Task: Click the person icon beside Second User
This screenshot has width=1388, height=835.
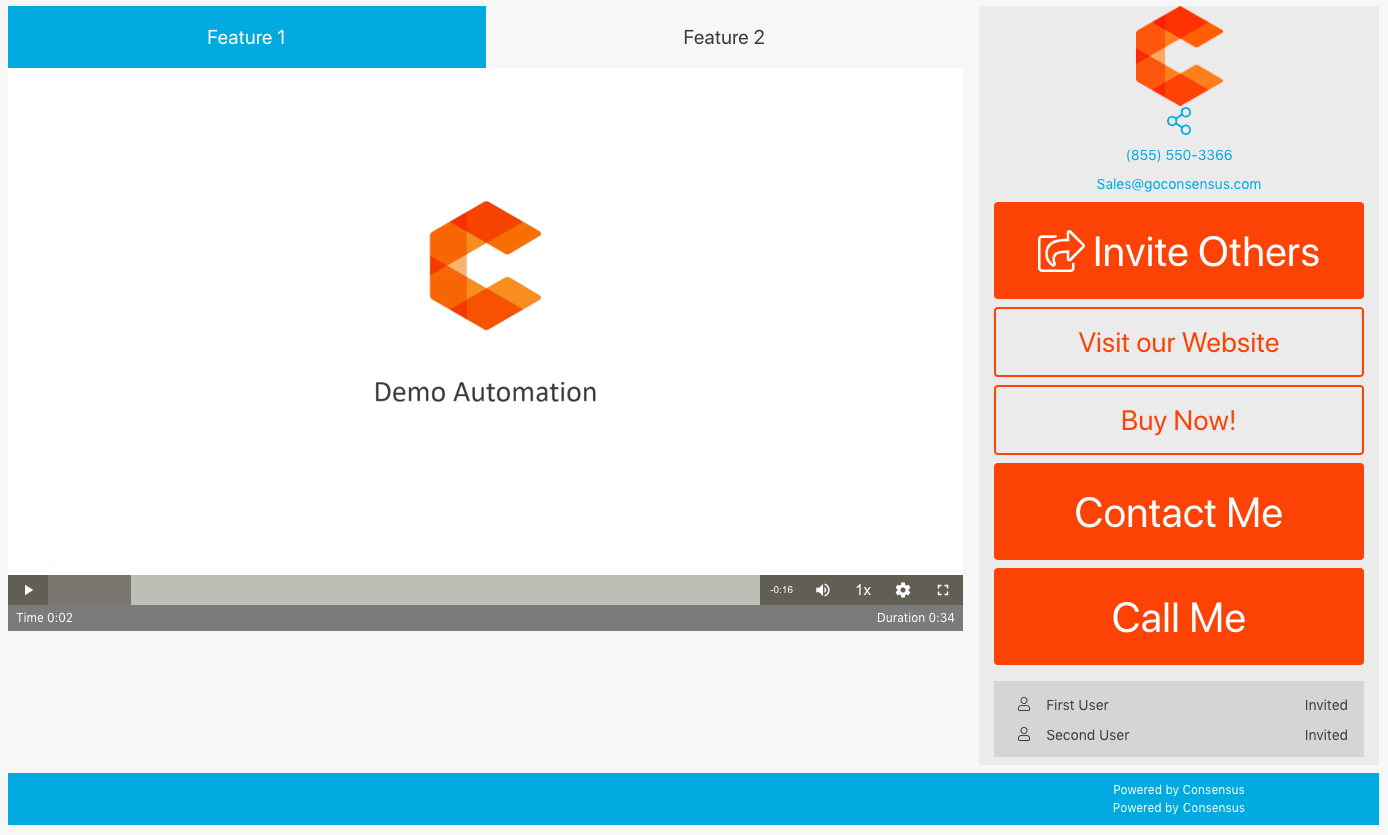Action: tap(1023, 734)
